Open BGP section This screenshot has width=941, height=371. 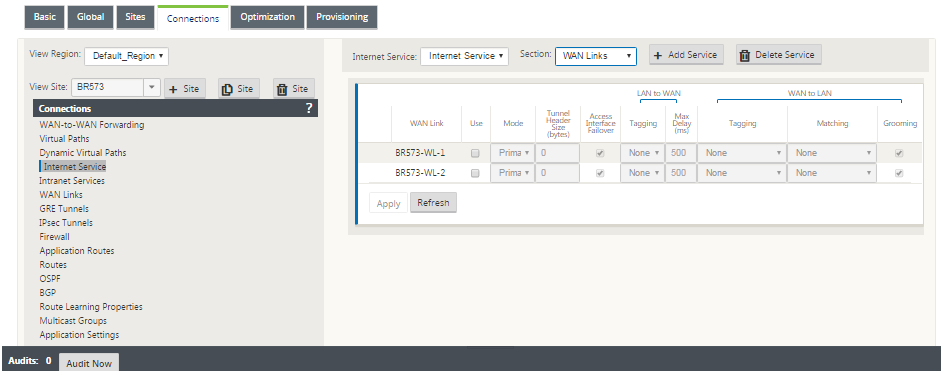coord(48,292)
